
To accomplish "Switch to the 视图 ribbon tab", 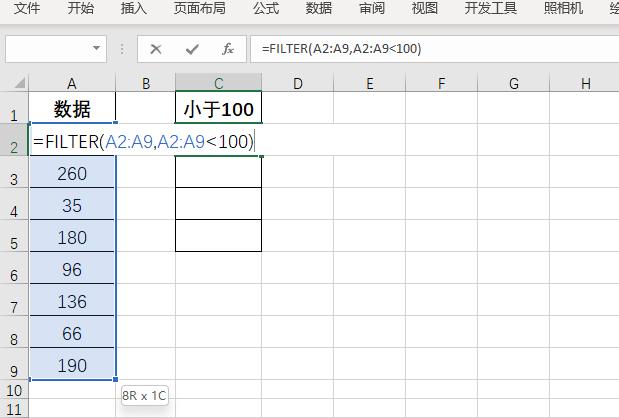I will click(x=425, y=8).
